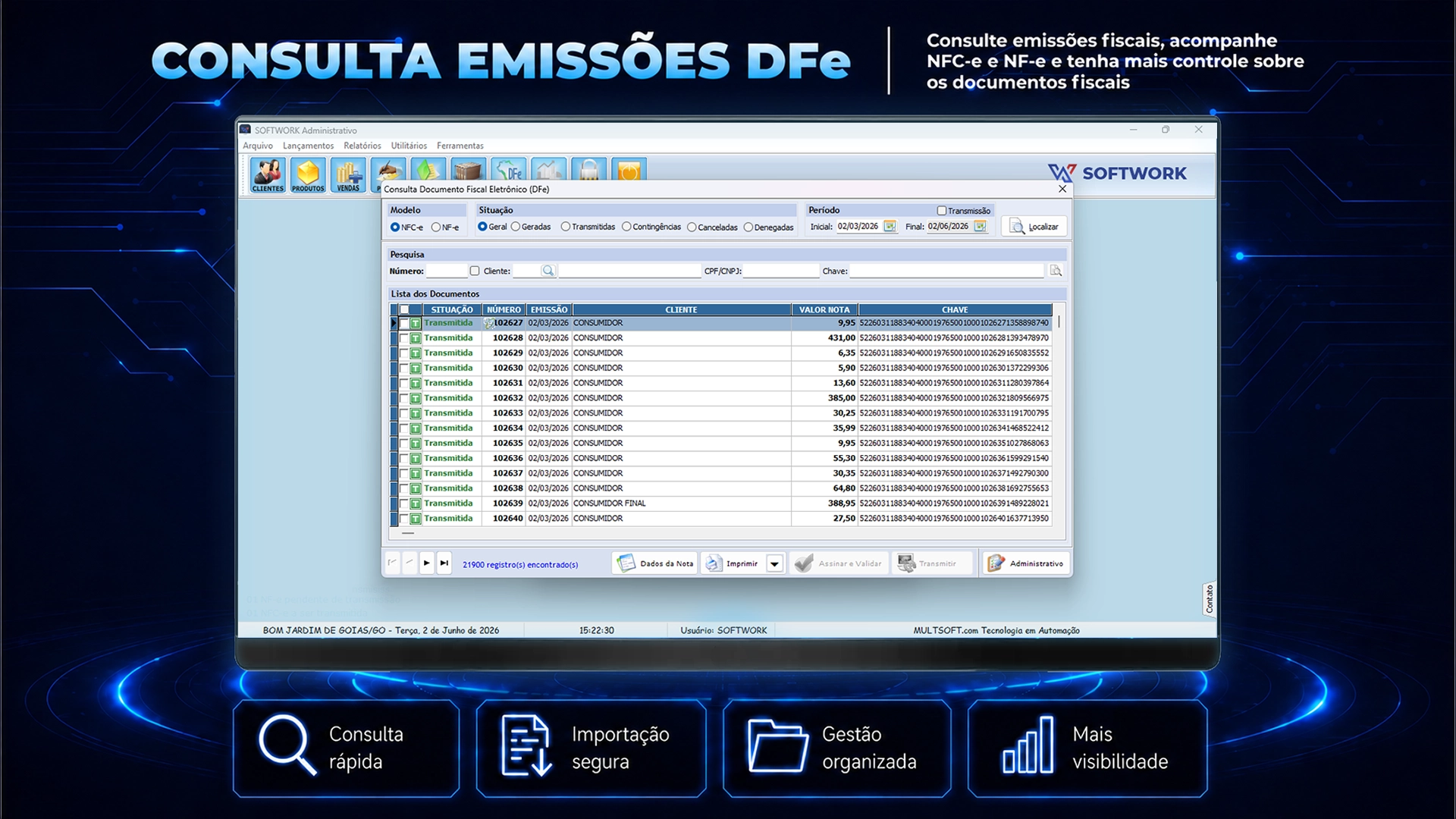The image size is (1456, 819).
Task: Check the row checkbox for note 102636
Action: (404, 459)
